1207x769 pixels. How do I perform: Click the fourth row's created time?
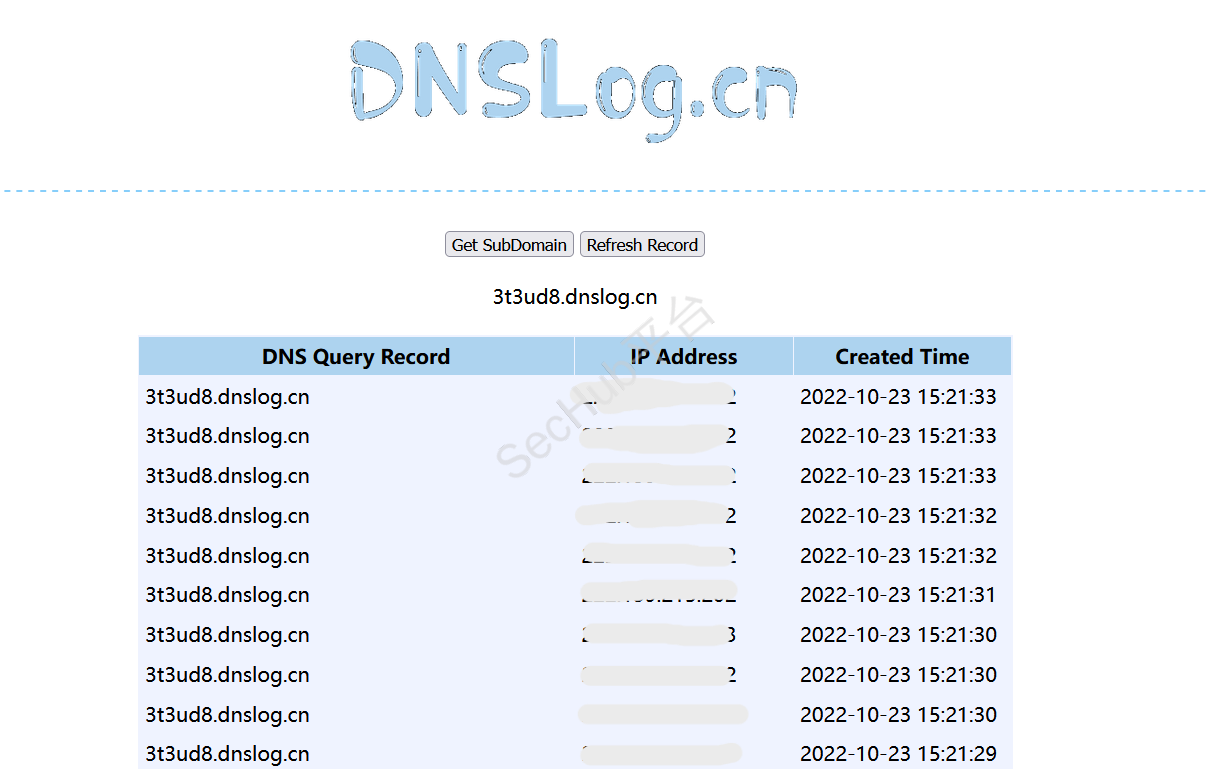click(x=898, y=516)
